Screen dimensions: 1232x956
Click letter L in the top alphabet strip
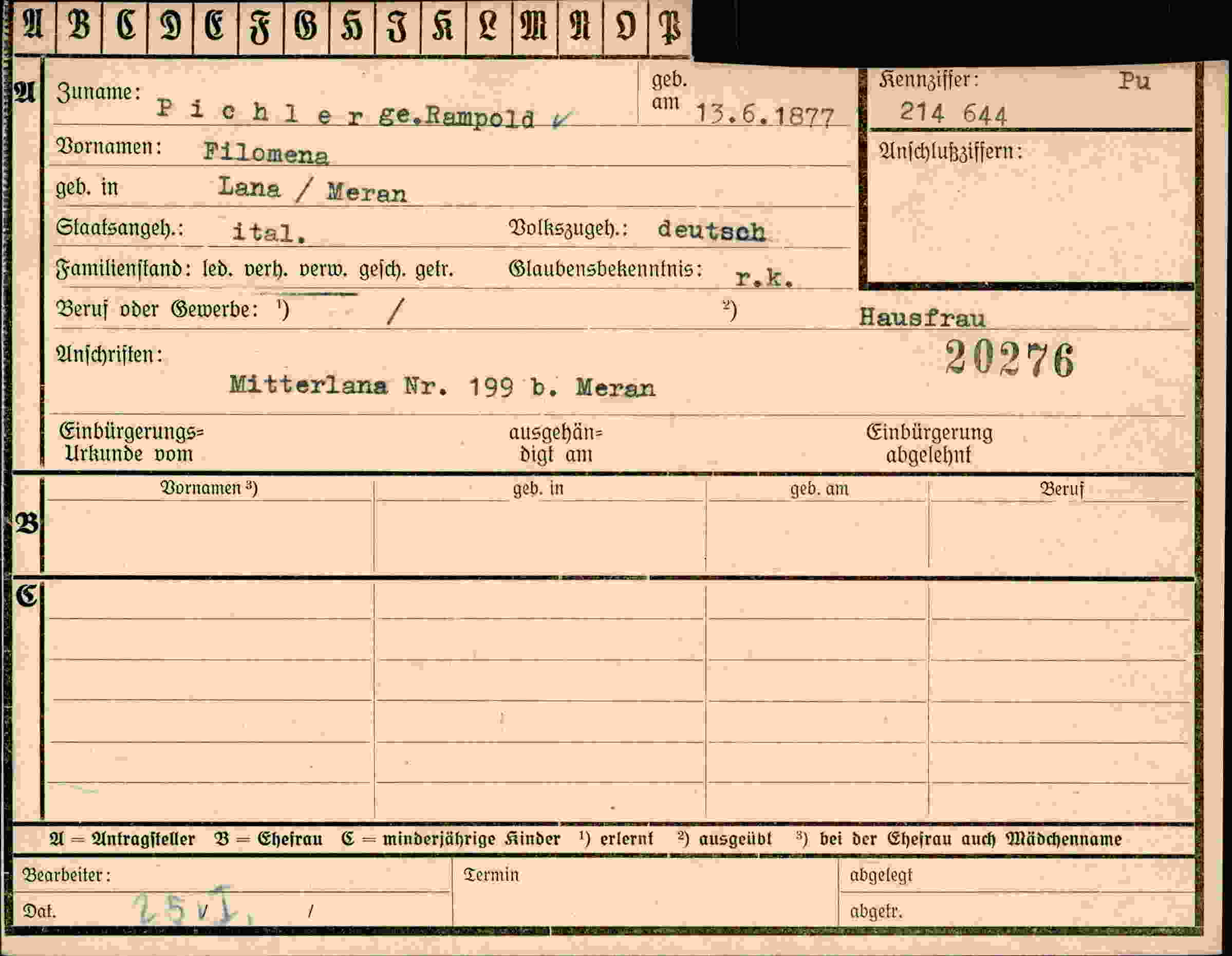pyautogui.click(x=489, y=27)
